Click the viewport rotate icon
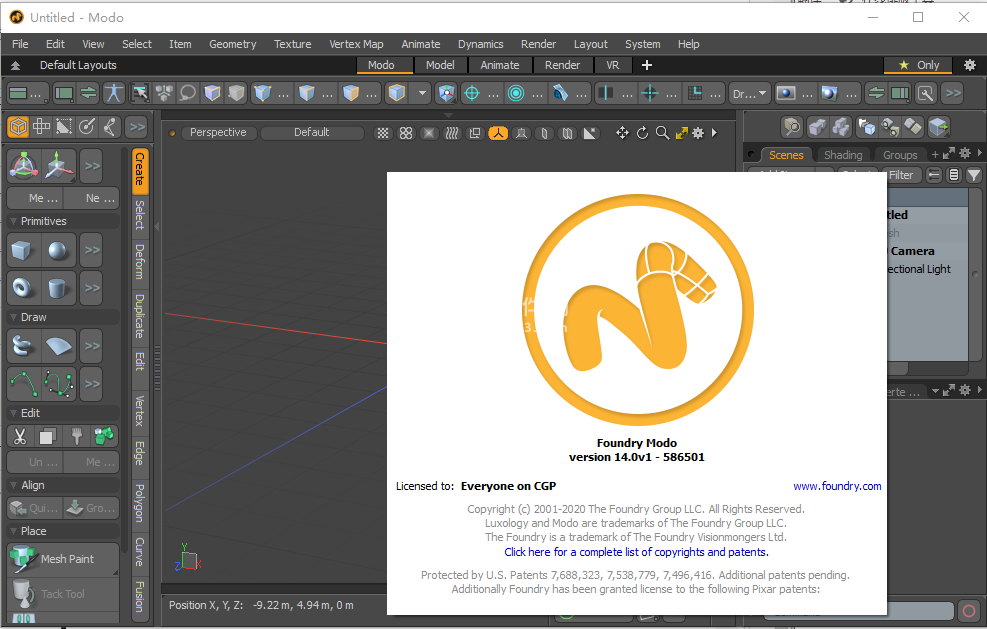This screenshot has width=987, height=629. [642, 133]
